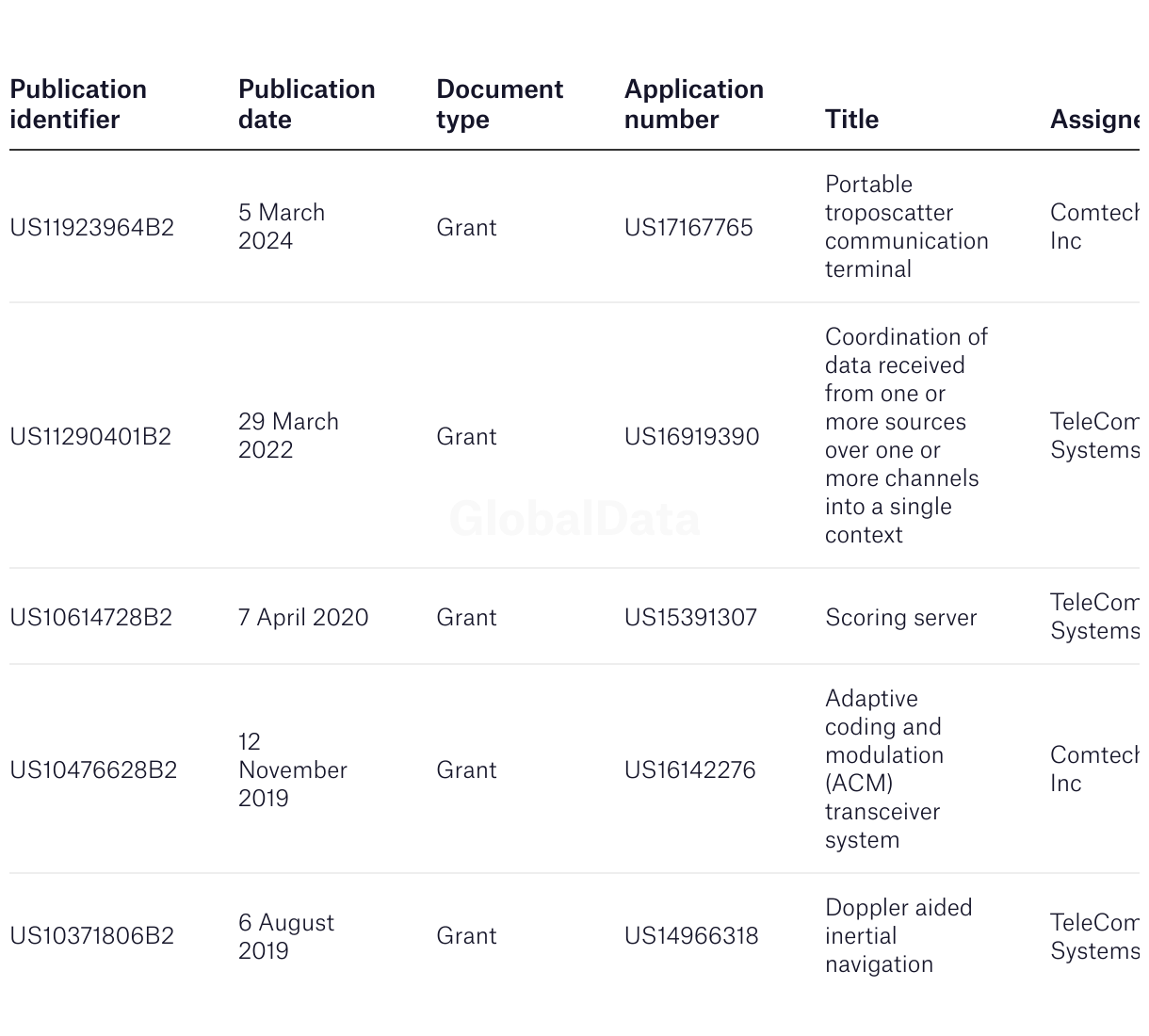This screenshot has width=1149, height=1036.
Task: Click the Doppler aided inertial navigation title
Action: 898,936
